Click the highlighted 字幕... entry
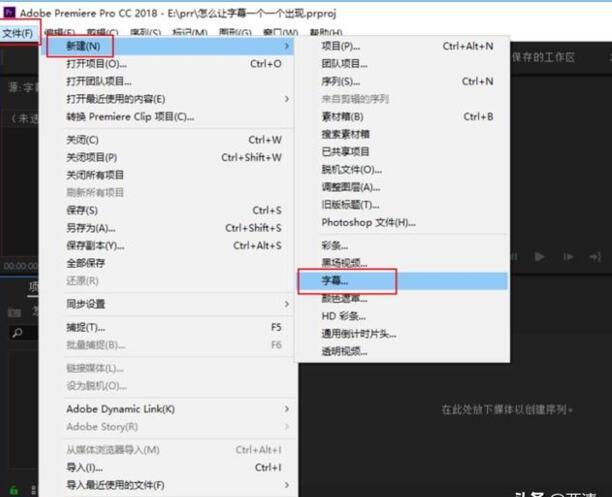612x497 pixels. [403, 281]
